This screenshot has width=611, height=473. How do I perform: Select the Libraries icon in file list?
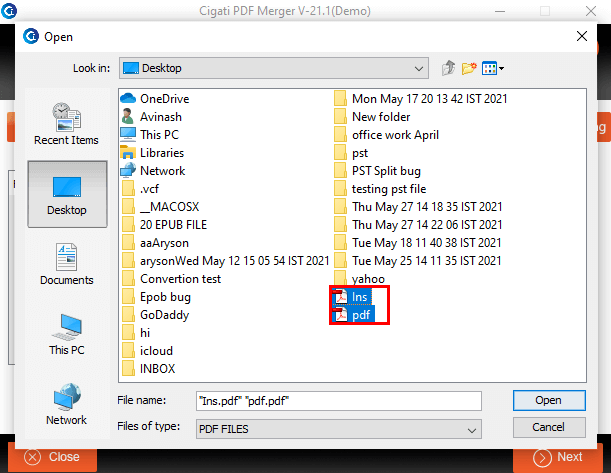(128, 153)
